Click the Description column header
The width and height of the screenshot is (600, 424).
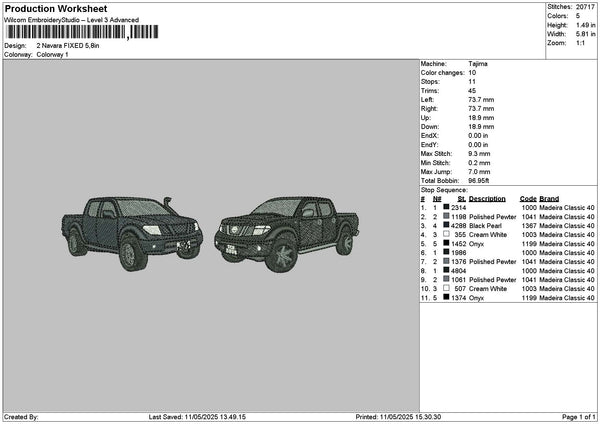(487, 199)
